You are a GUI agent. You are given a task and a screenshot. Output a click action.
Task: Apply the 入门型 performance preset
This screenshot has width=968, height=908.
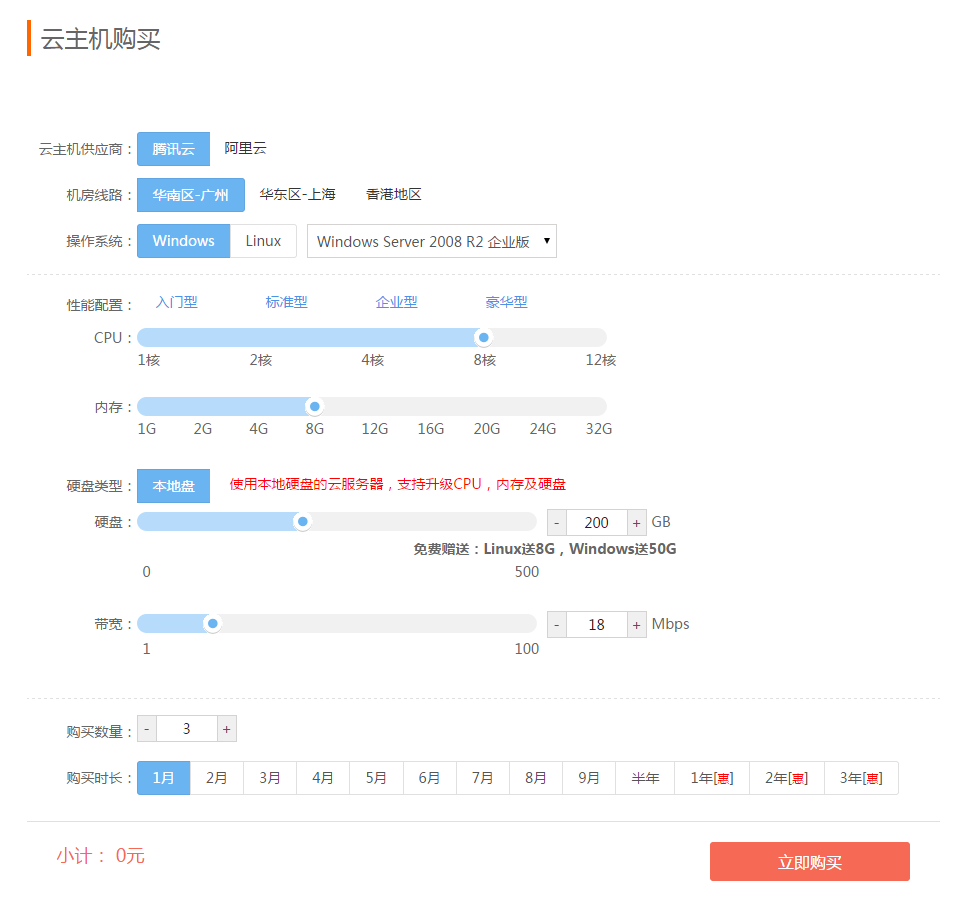[177, 302]
